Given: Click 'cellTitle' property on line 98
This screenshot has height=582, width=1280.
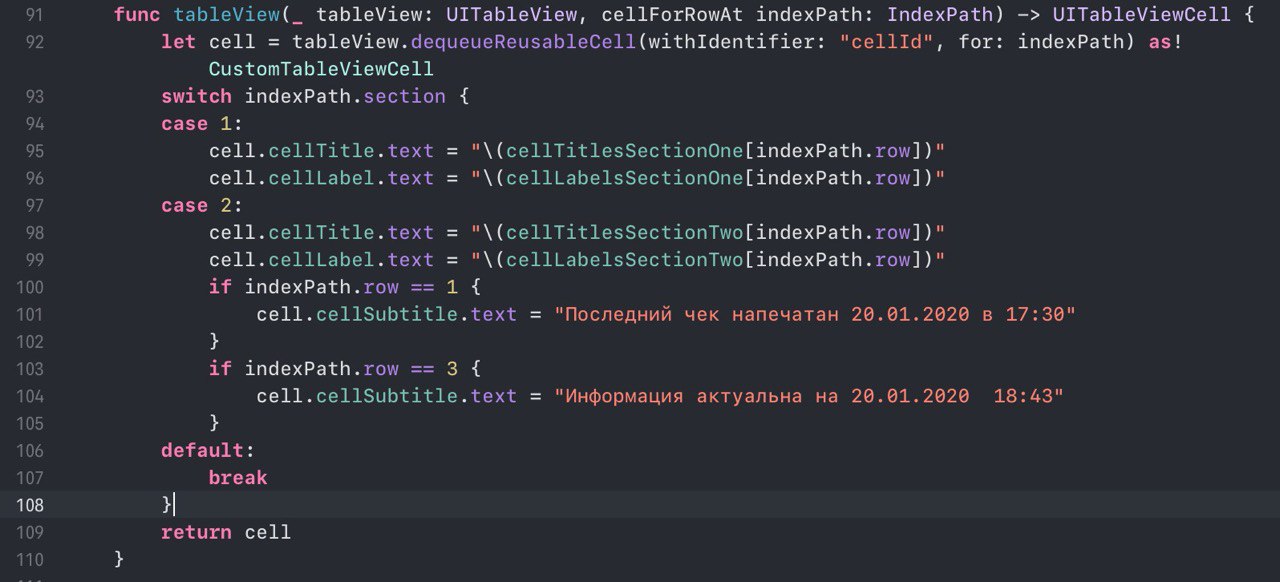Looking at the screenshot, I should tap(321, 233).
